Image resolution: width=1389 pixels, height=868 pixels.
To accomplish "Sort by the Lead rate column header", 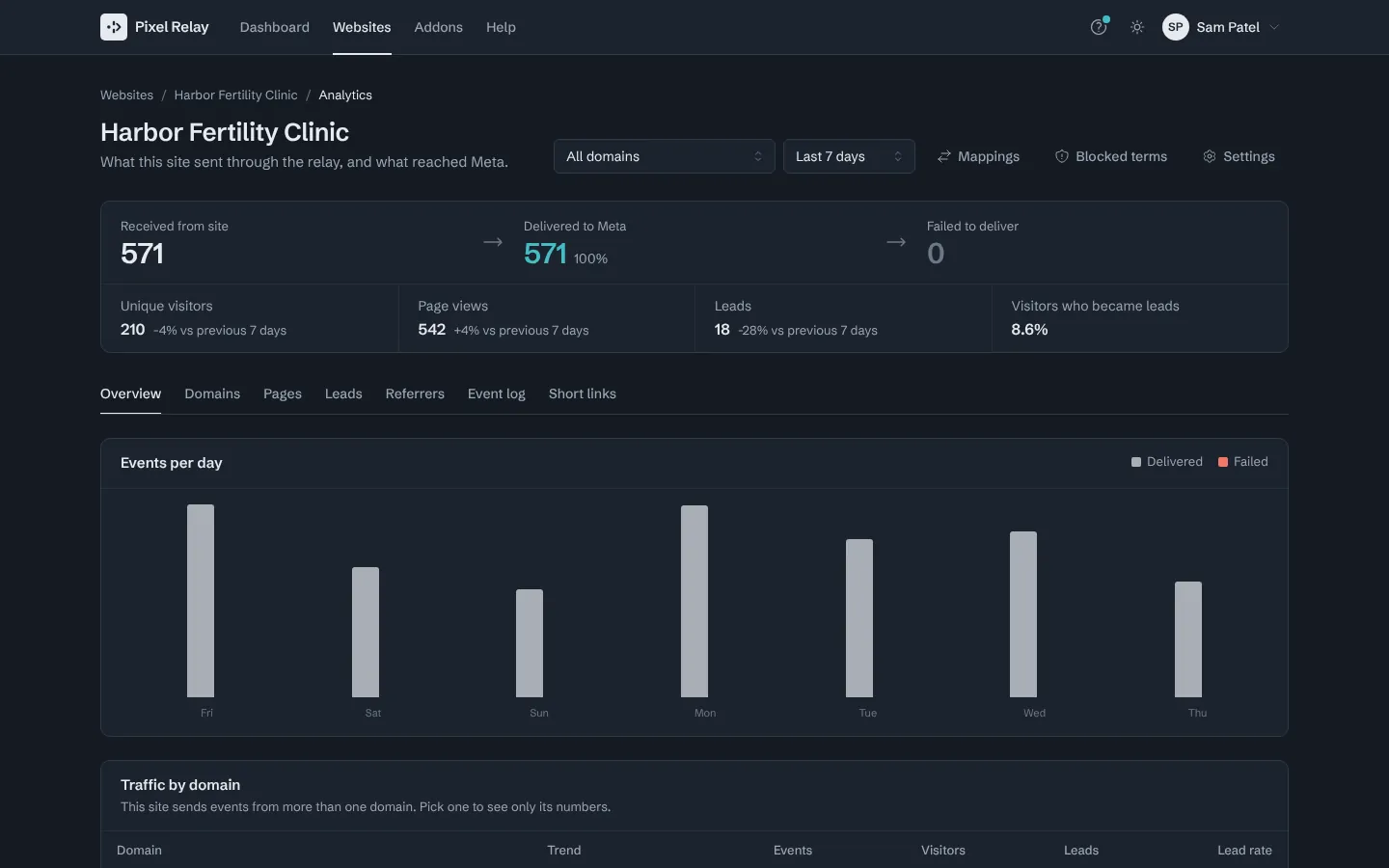I will click(1244, 850).
